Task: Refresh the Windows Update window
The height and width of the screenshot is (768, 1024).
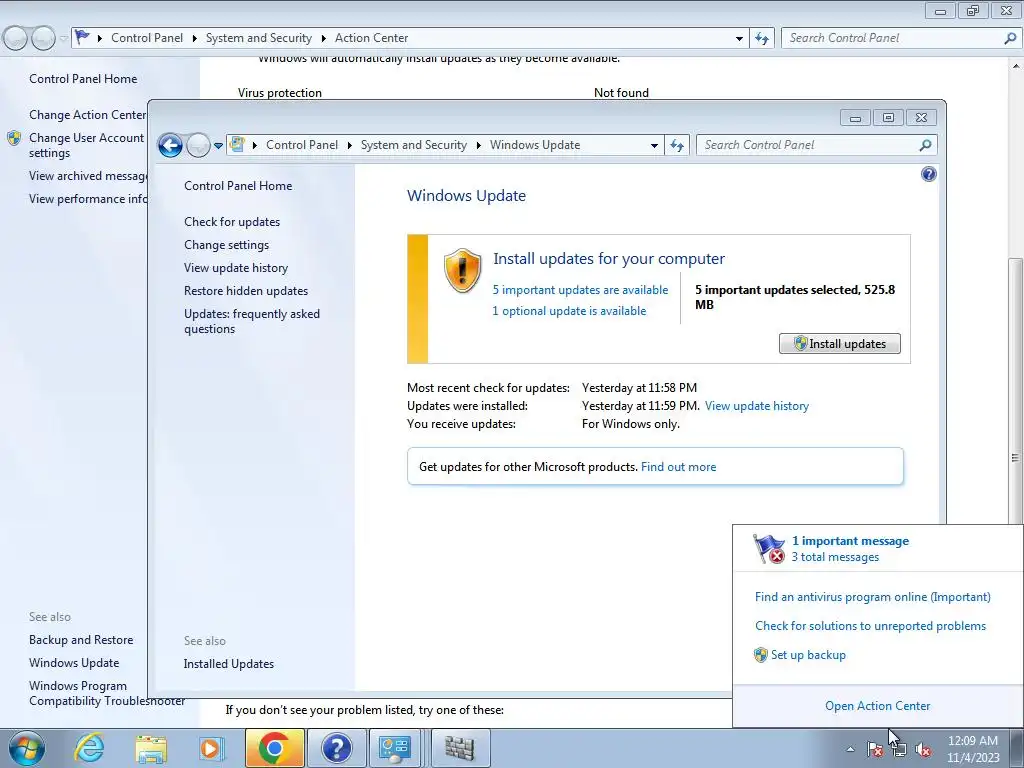Action: point(677,145)
